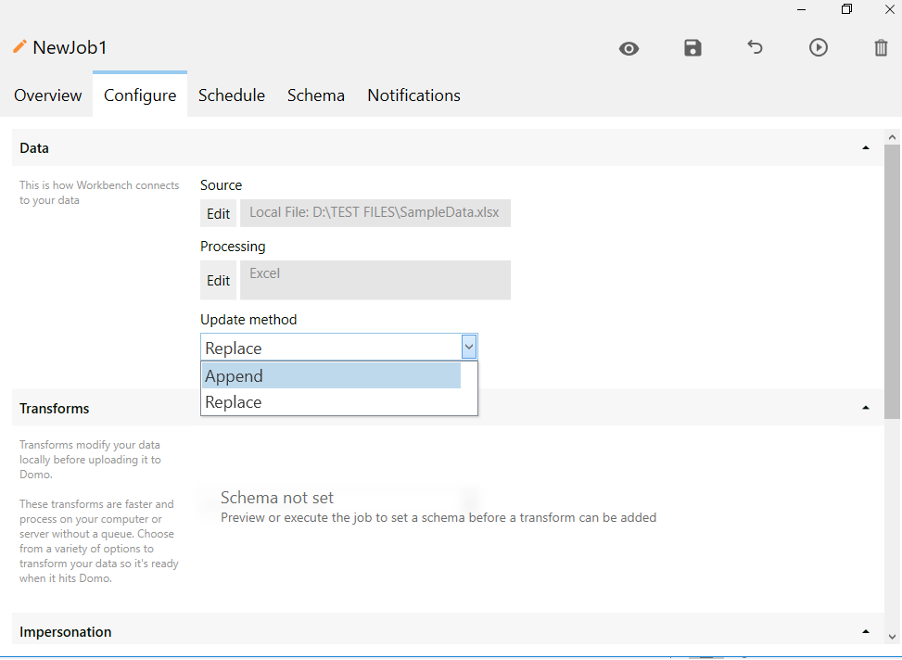Delete the job with the trash icon
The image size is (902, 660).
click(x=880, y=48)
